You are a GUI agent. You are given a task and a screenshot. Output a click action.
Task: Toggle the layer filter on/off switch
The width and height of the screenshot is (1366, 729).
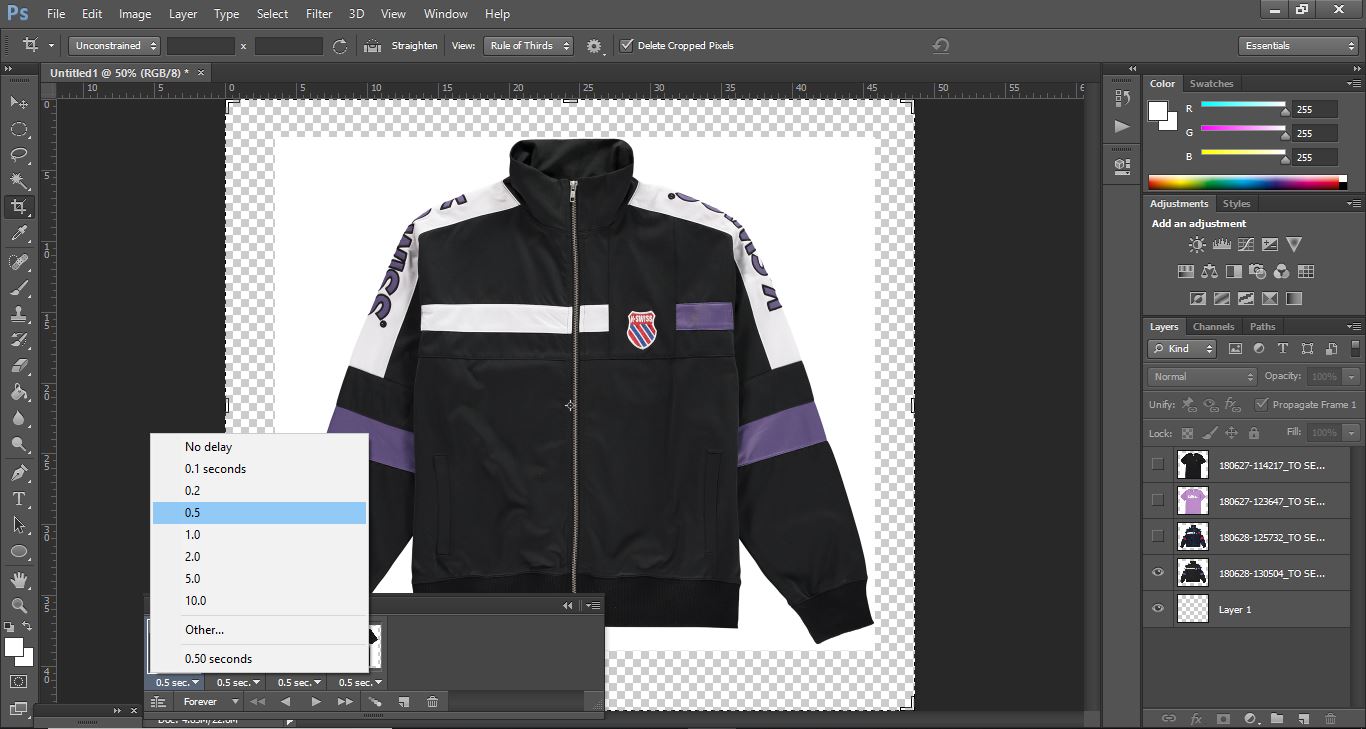click(x=1358, y=349)
